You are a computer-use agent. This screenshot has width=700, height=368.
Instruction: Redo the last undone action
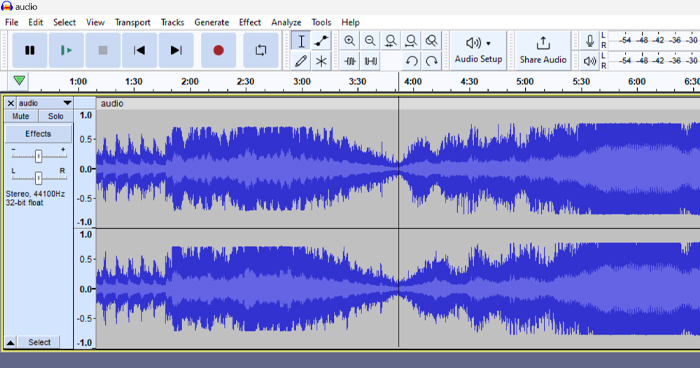(431, 61)
